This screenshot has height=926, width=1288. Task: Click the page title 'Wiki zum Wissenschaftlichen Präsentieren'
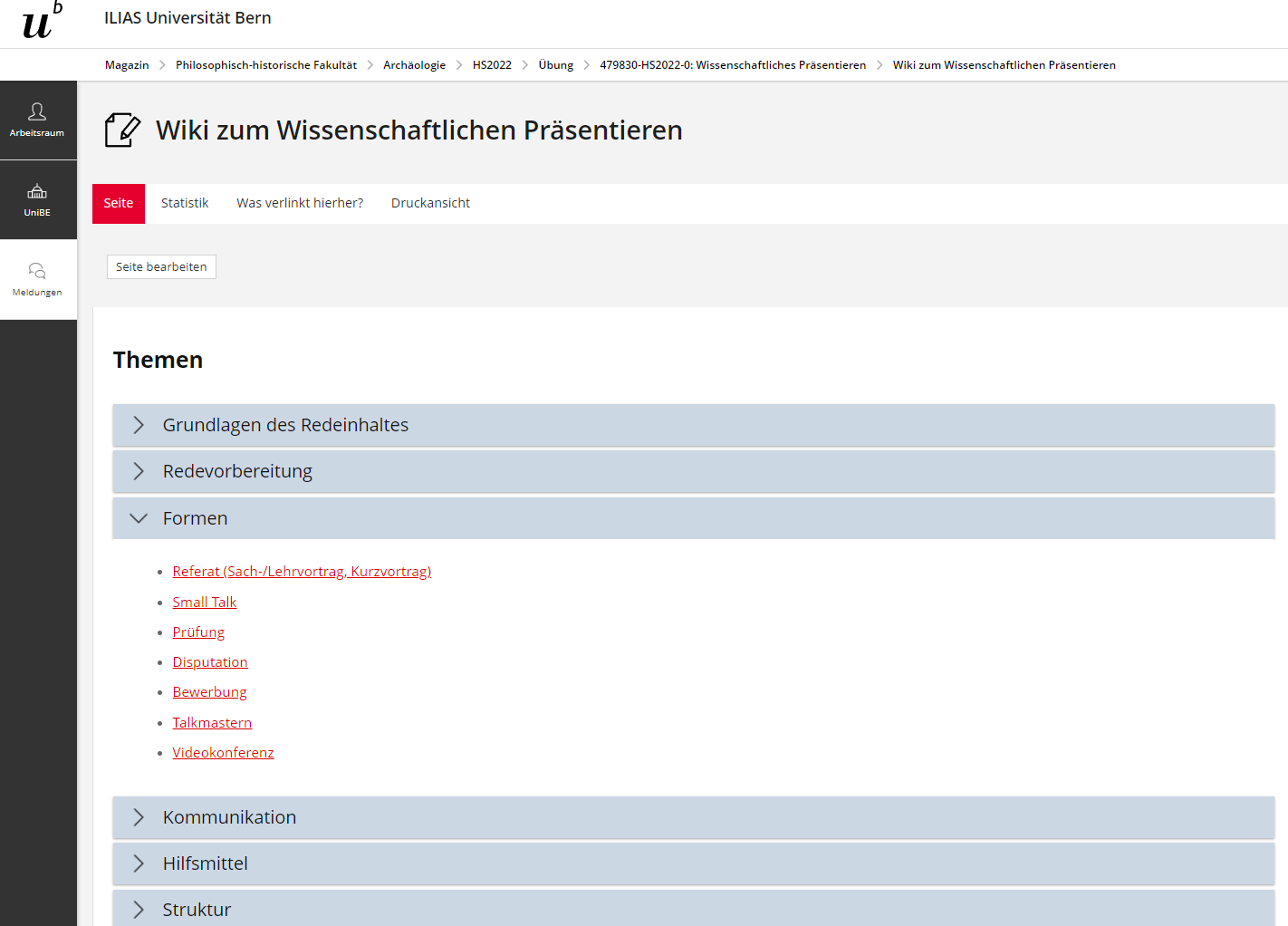pos(419,130)
